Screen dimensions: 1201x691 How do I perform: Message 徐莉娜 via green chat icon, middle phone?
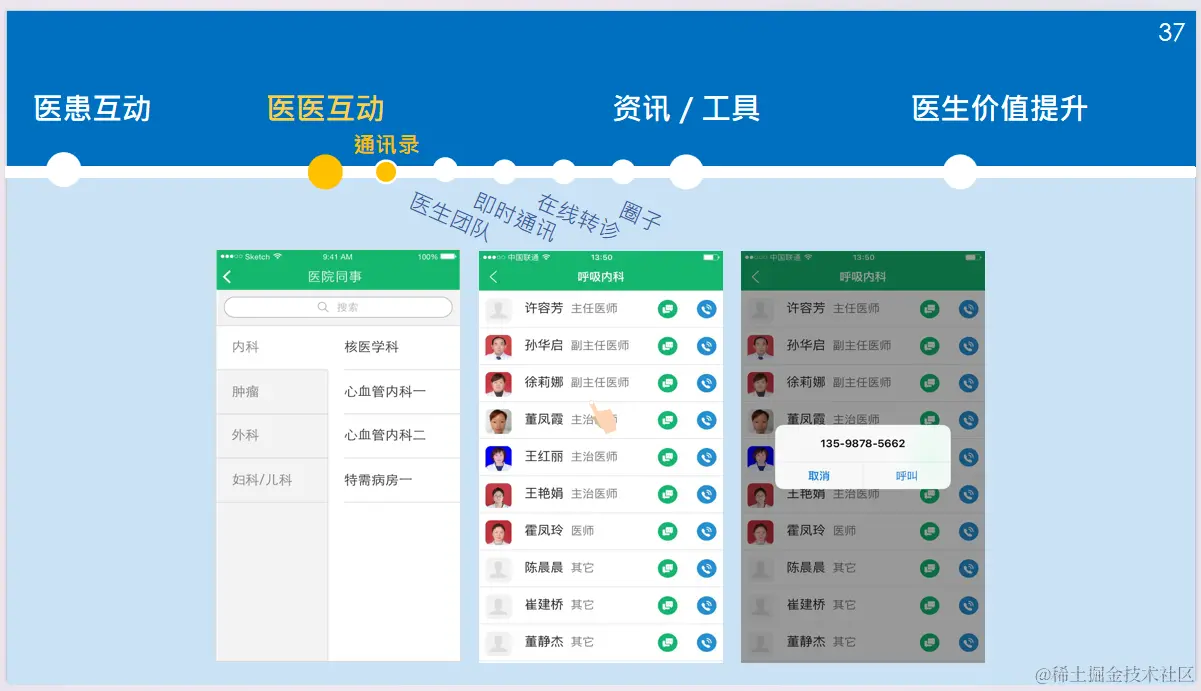[x=668, y=383]
